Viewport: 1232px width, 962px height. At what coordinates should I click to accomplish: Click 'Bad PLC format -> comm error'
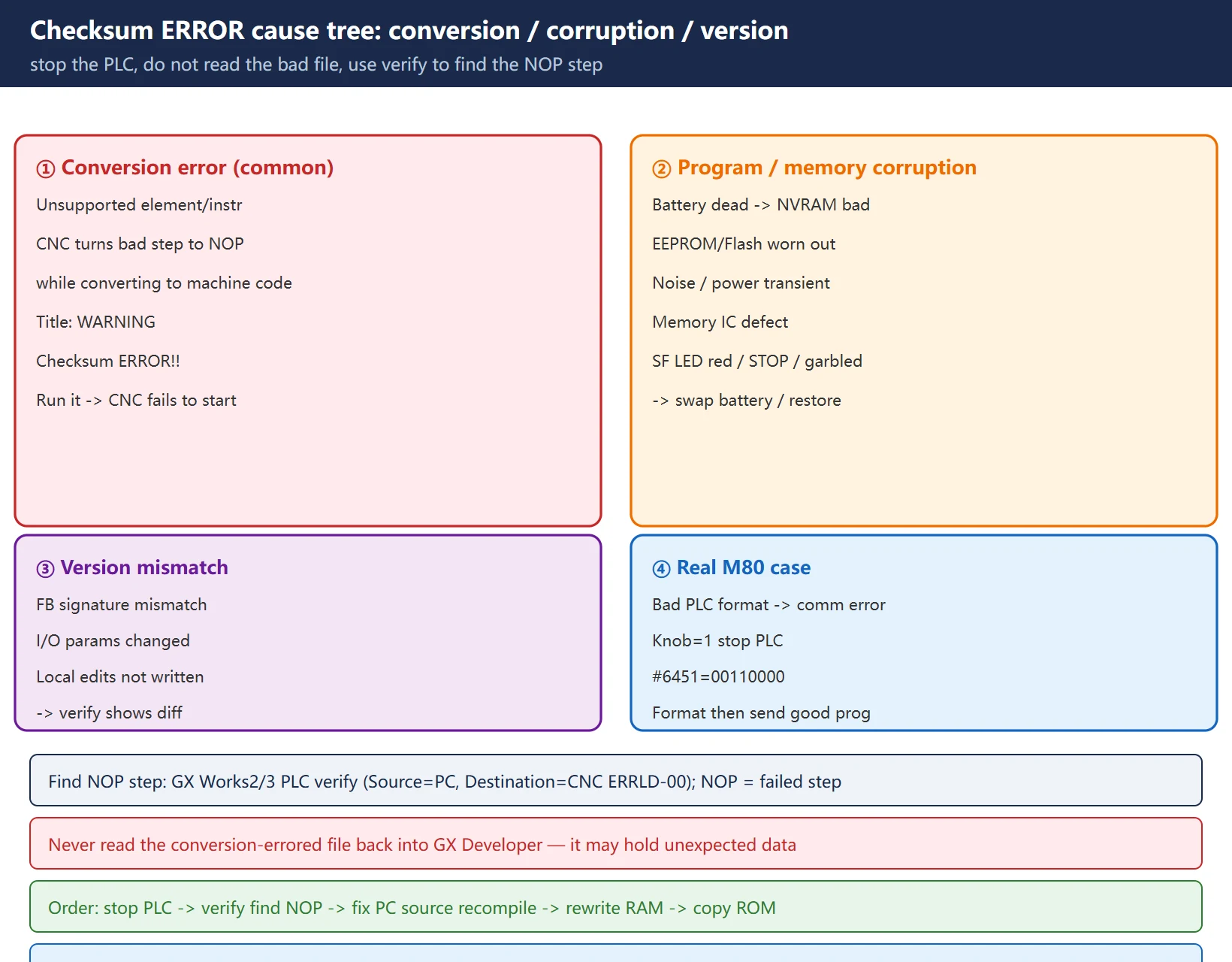tap(768, 605)
